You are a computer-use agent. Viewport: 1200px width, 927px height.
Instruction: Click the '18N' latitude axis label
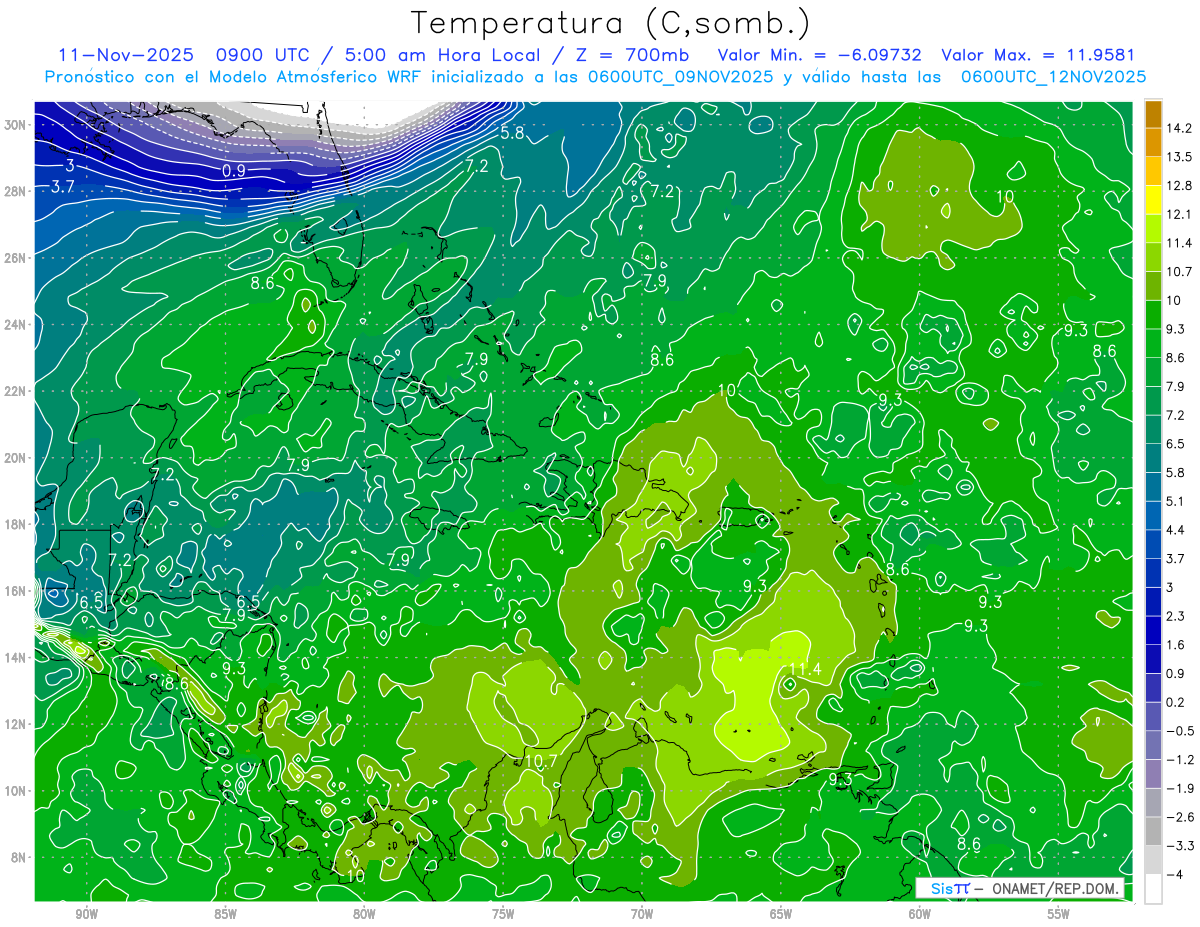click(x=16, y=524)
